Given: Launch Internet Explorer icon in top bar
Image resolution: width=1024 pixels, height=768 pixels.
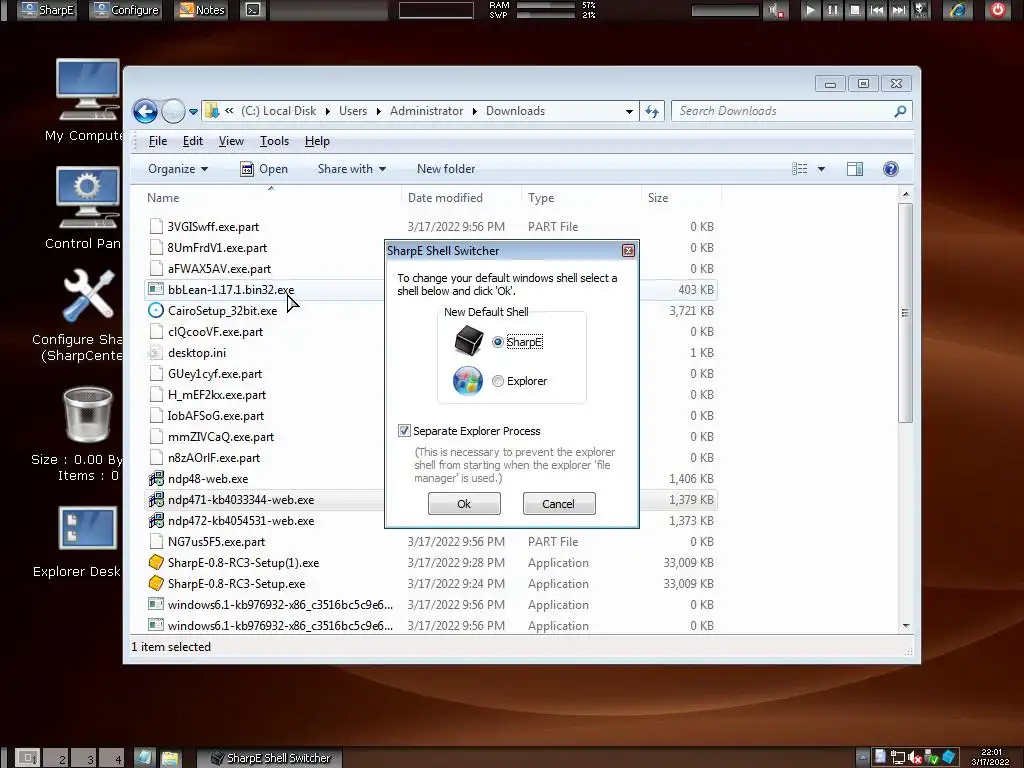Looking at the screenshot, I should click(957, 10).
